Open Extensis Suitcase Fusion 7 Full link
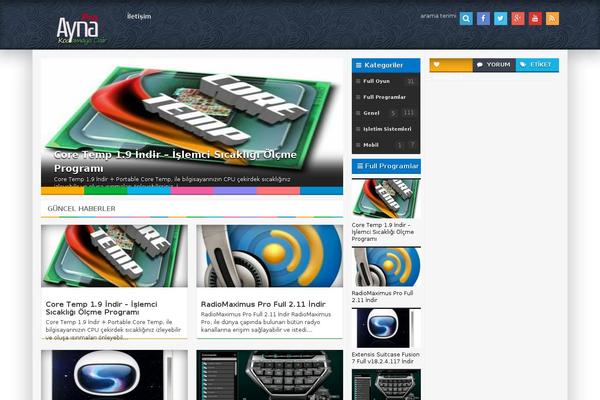Screen dimensions: 600x400 [385, 358]
